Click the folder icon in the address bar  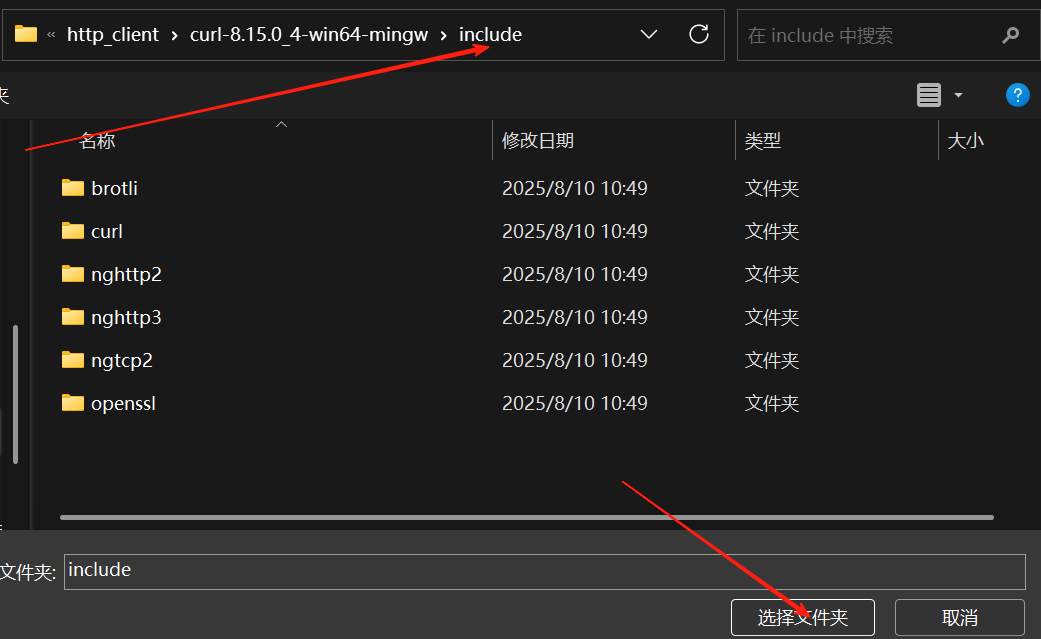point(25,33)
